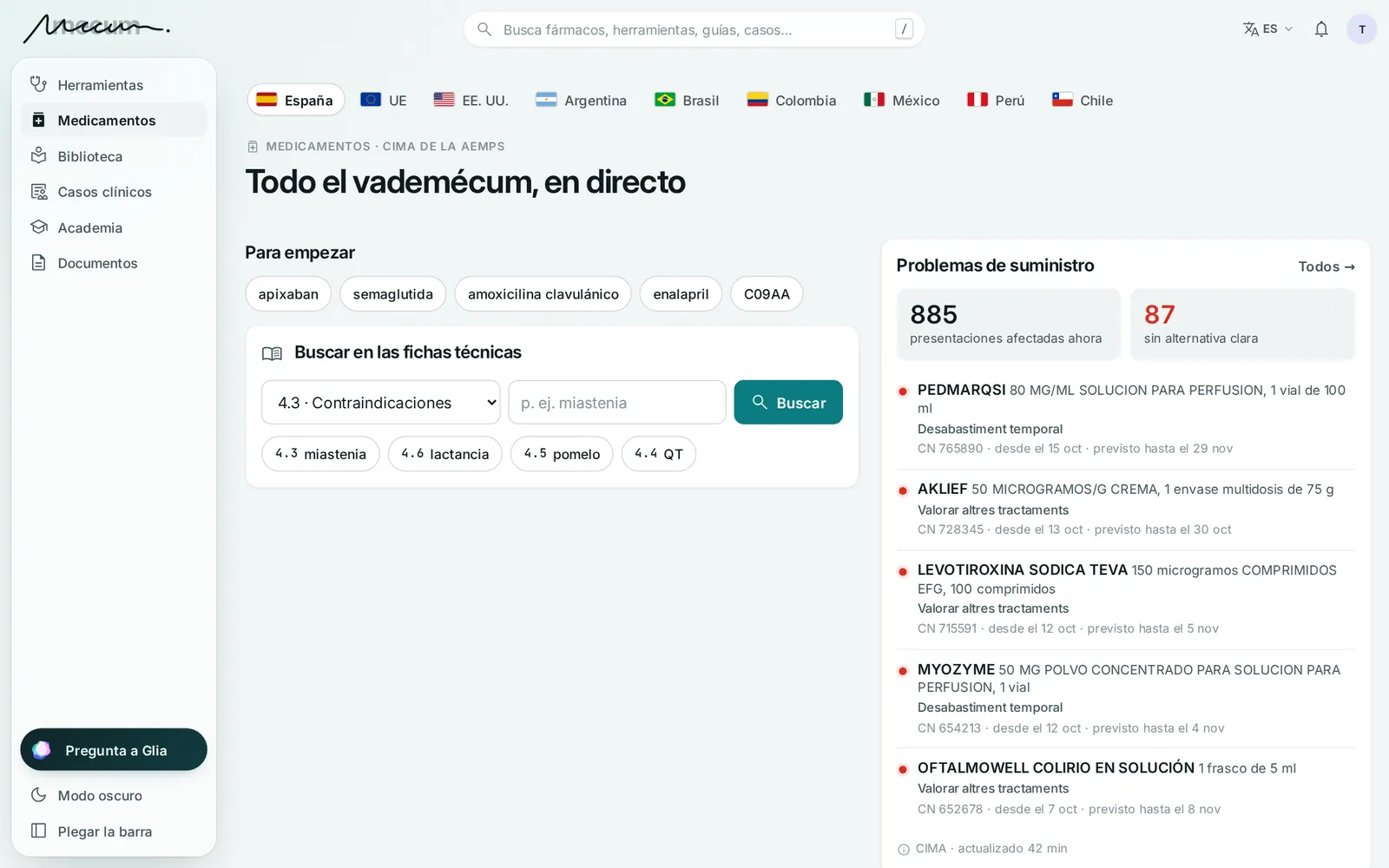Open the ES language dropdown
This screenshot has height=868, width=1389.
[1268, 30]
